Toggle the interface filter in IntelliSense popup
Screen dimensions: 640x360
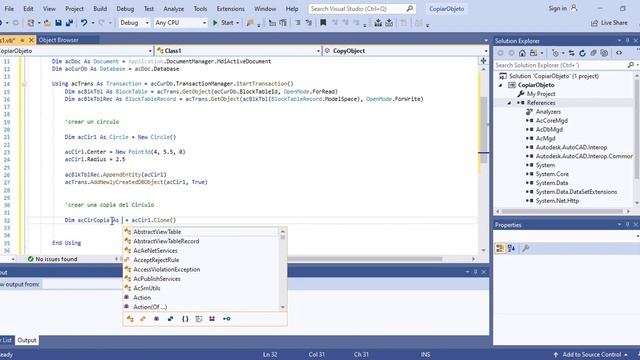tap(227, 319)
